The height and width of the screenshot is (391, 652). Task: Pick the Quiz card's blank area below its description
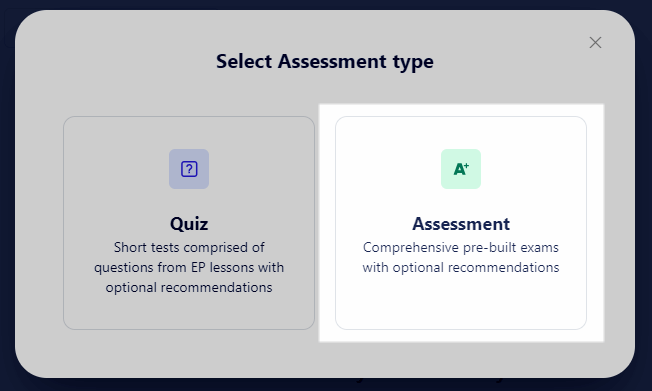189,312
